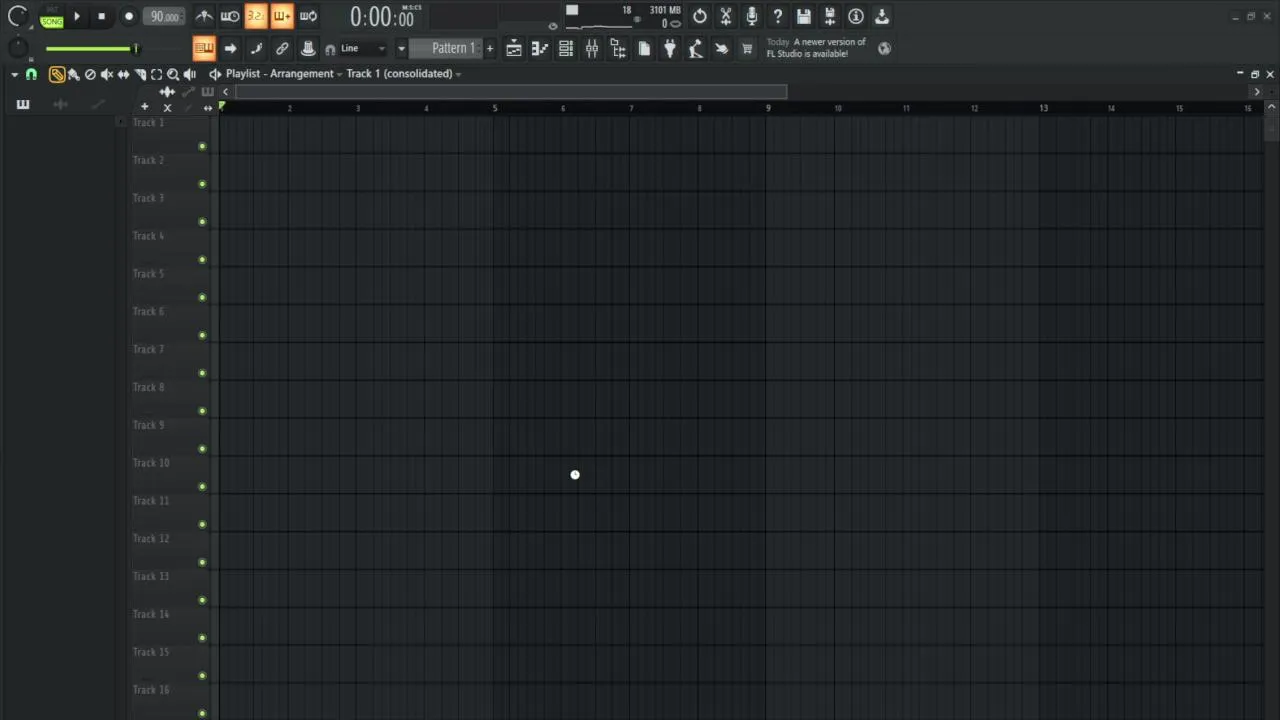The image size is (1280, 720).
Task: Click the Pattern 1 selector
Action: 446,48
